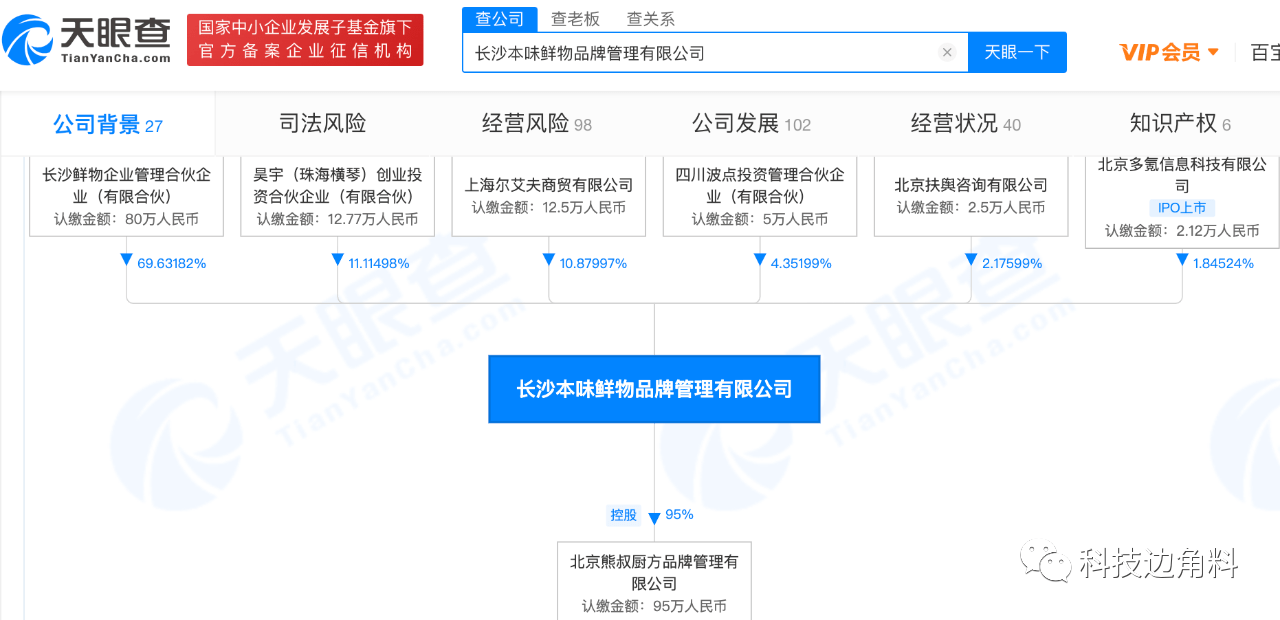Click 认缴金额：2.5万人民币 text
1280x620 pixels.
point(971,208)
